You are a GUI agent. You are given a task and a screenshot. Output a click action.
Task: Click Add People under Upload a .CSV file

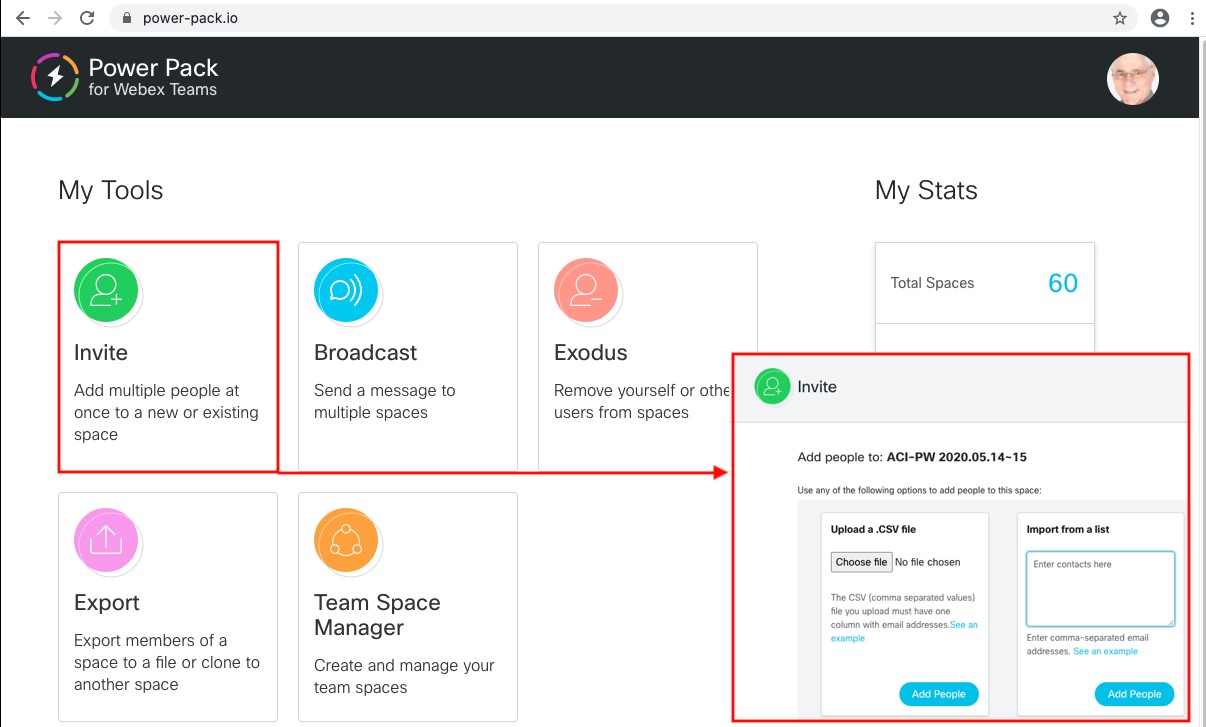coord(938,694)
